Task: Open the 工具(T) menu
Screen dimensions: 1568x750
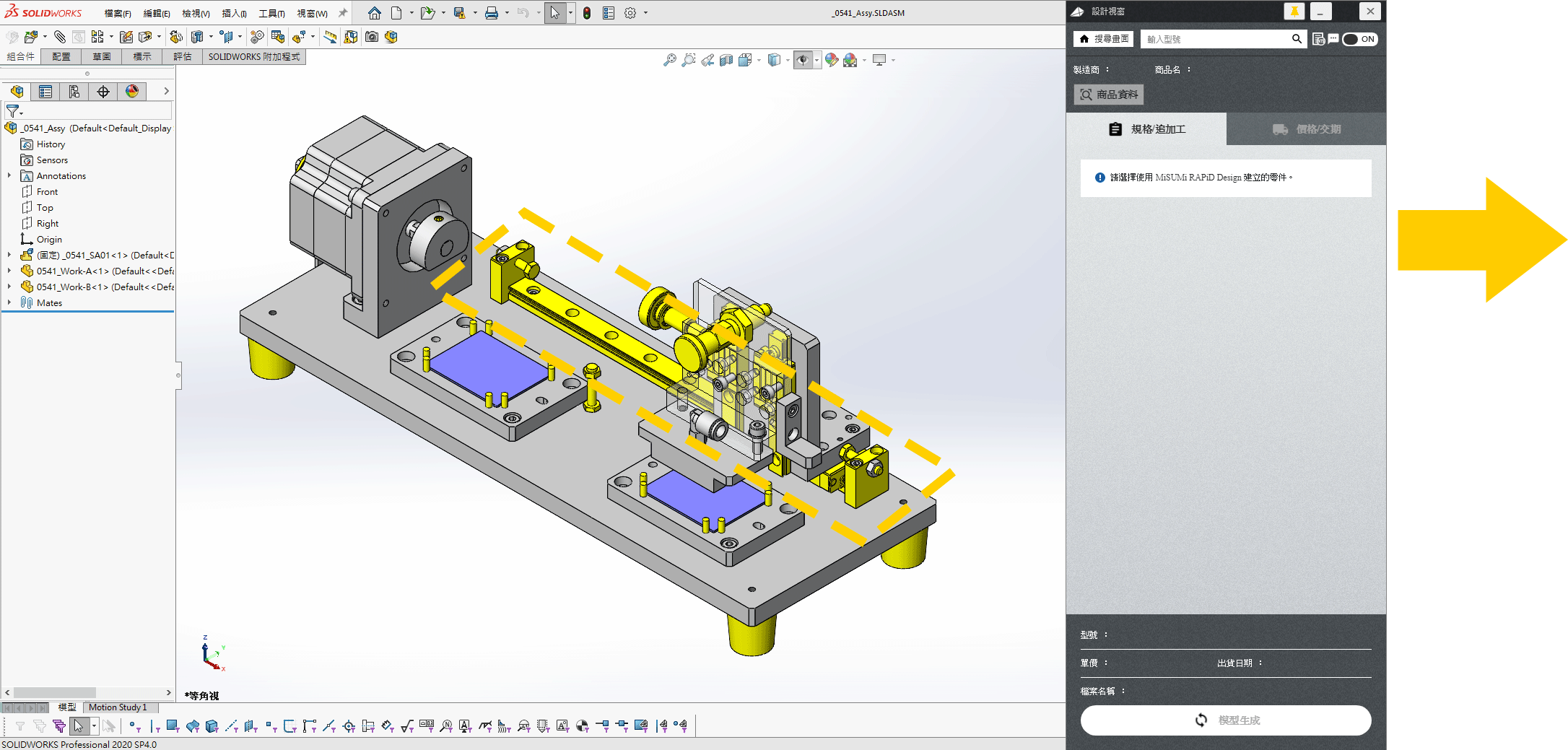Action: point(271,14)
